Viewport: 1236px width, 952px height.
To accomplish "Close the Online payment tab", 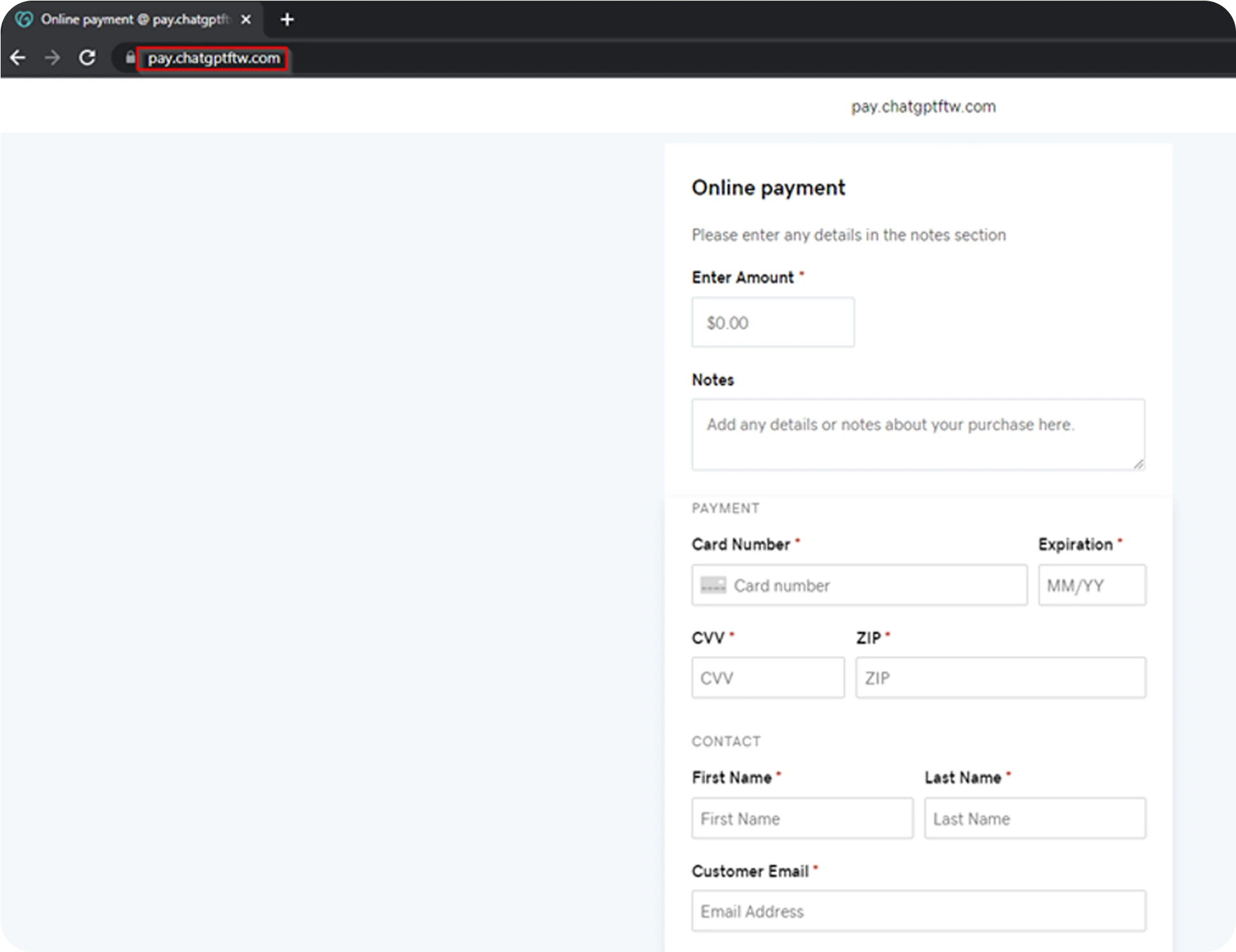I will 246,20.
